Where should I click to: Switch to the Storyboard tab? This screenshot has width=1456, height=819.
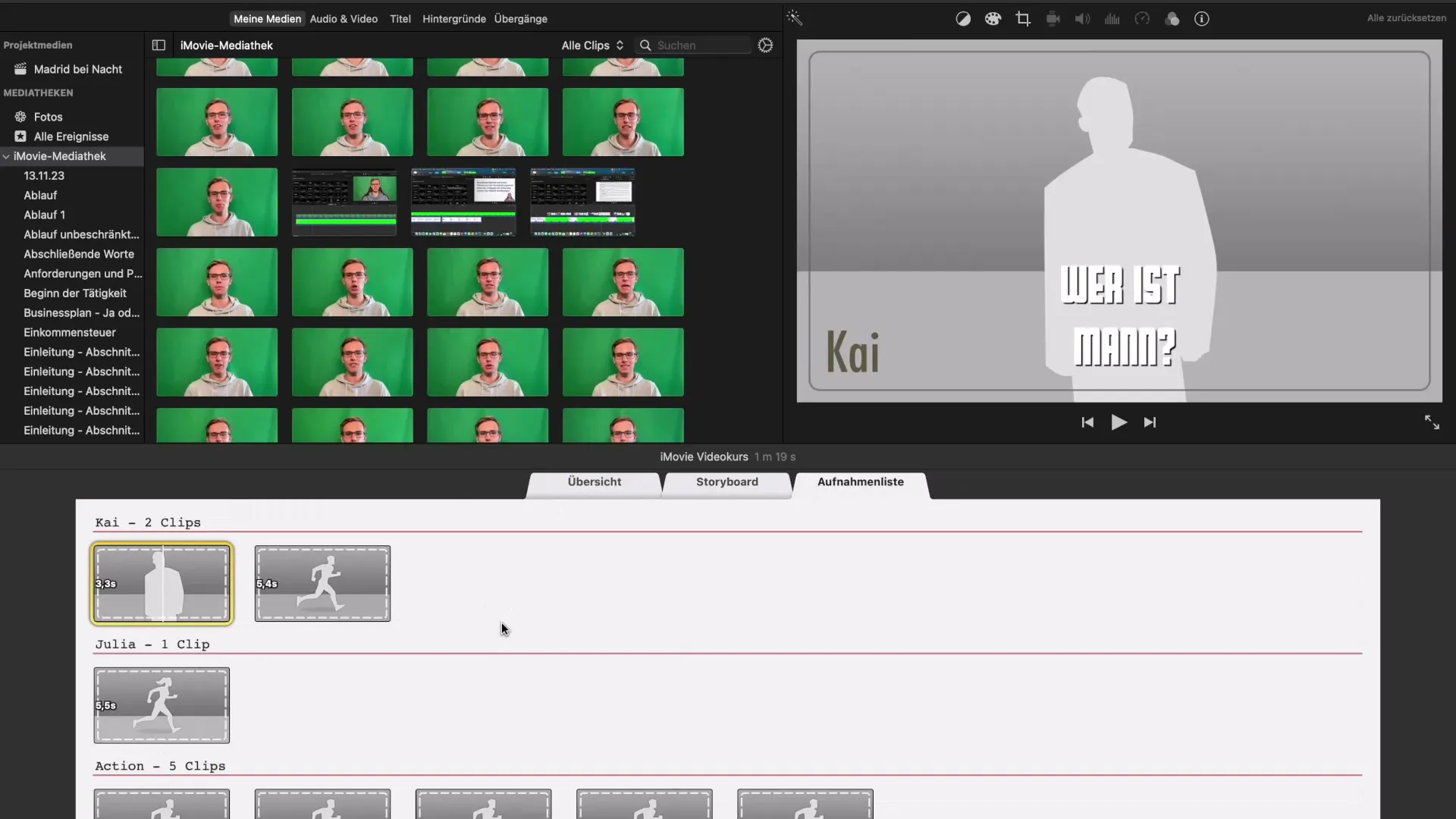[727, 482]
